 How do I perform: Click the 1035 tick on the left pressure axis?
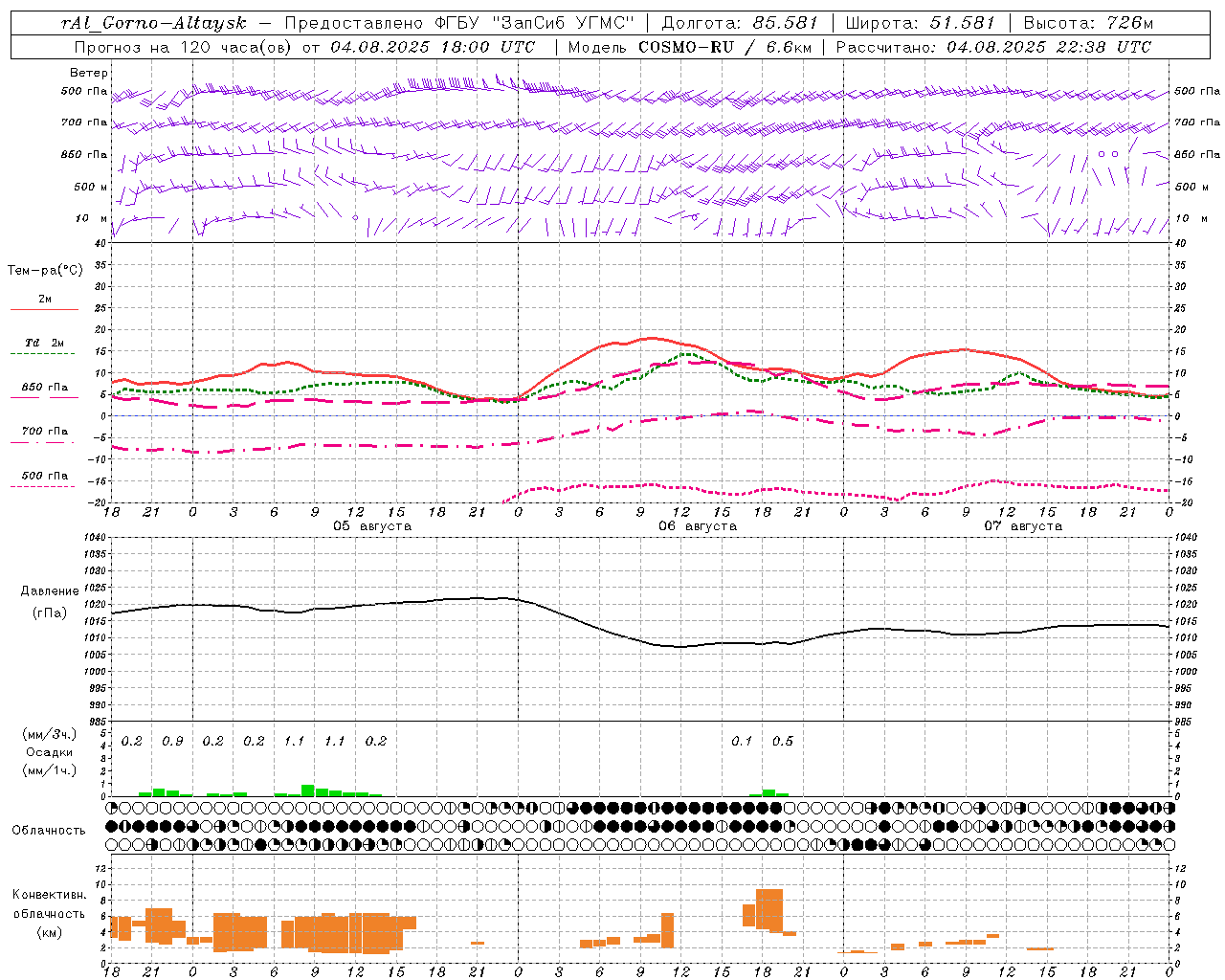pos(95,554)
